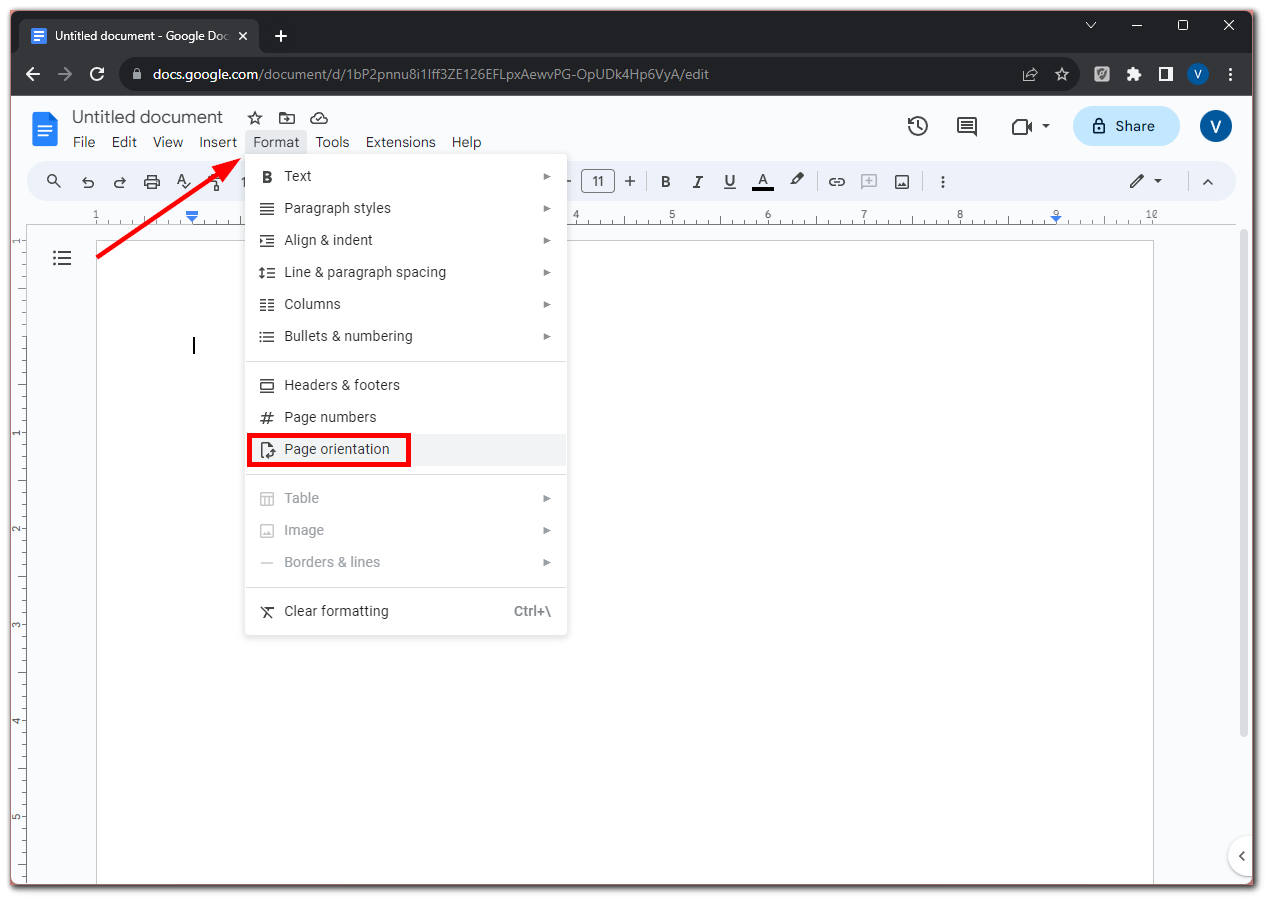Star the Untitled document

[255, 117]
